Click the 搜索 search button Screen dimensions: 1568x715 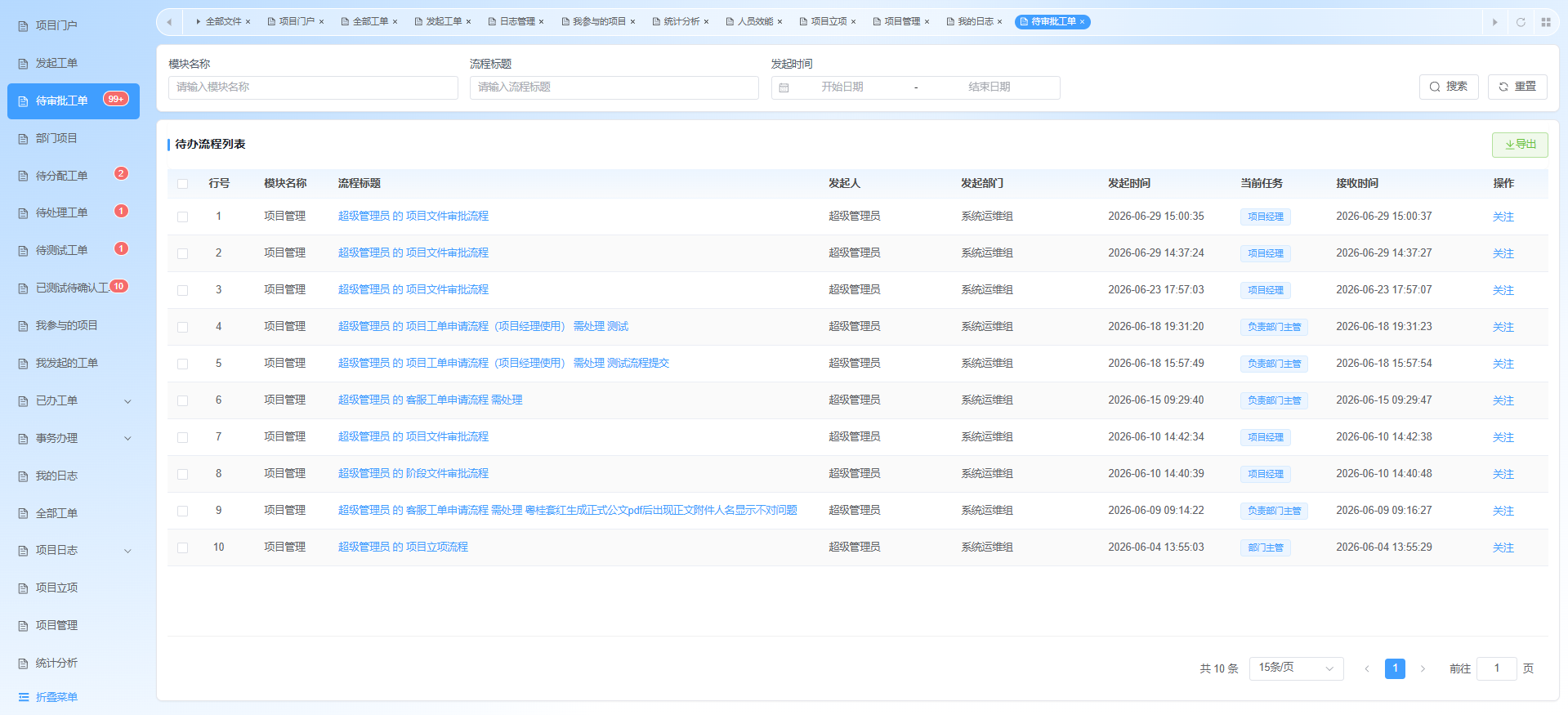[1449, 87]
